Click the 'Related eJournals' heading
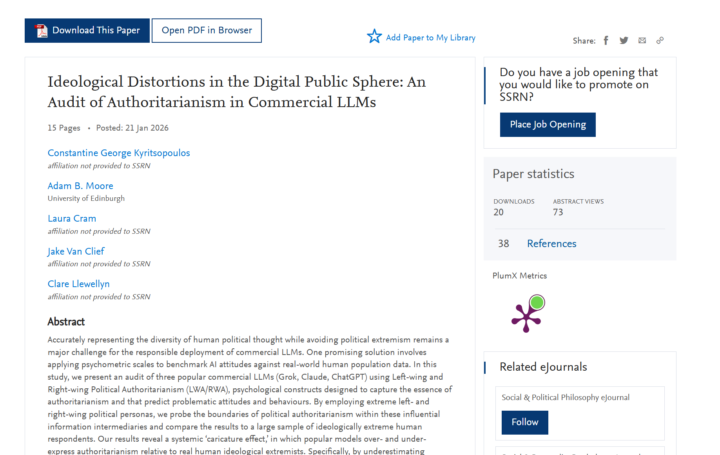This screenshot has height=455, width=720. point(543,367)
